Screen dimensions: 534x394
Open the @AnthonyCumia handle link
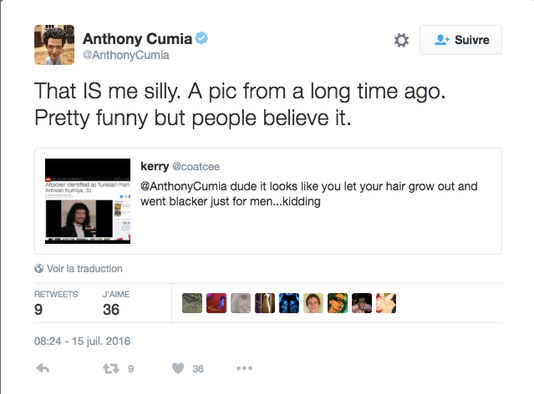coord(126,55)
